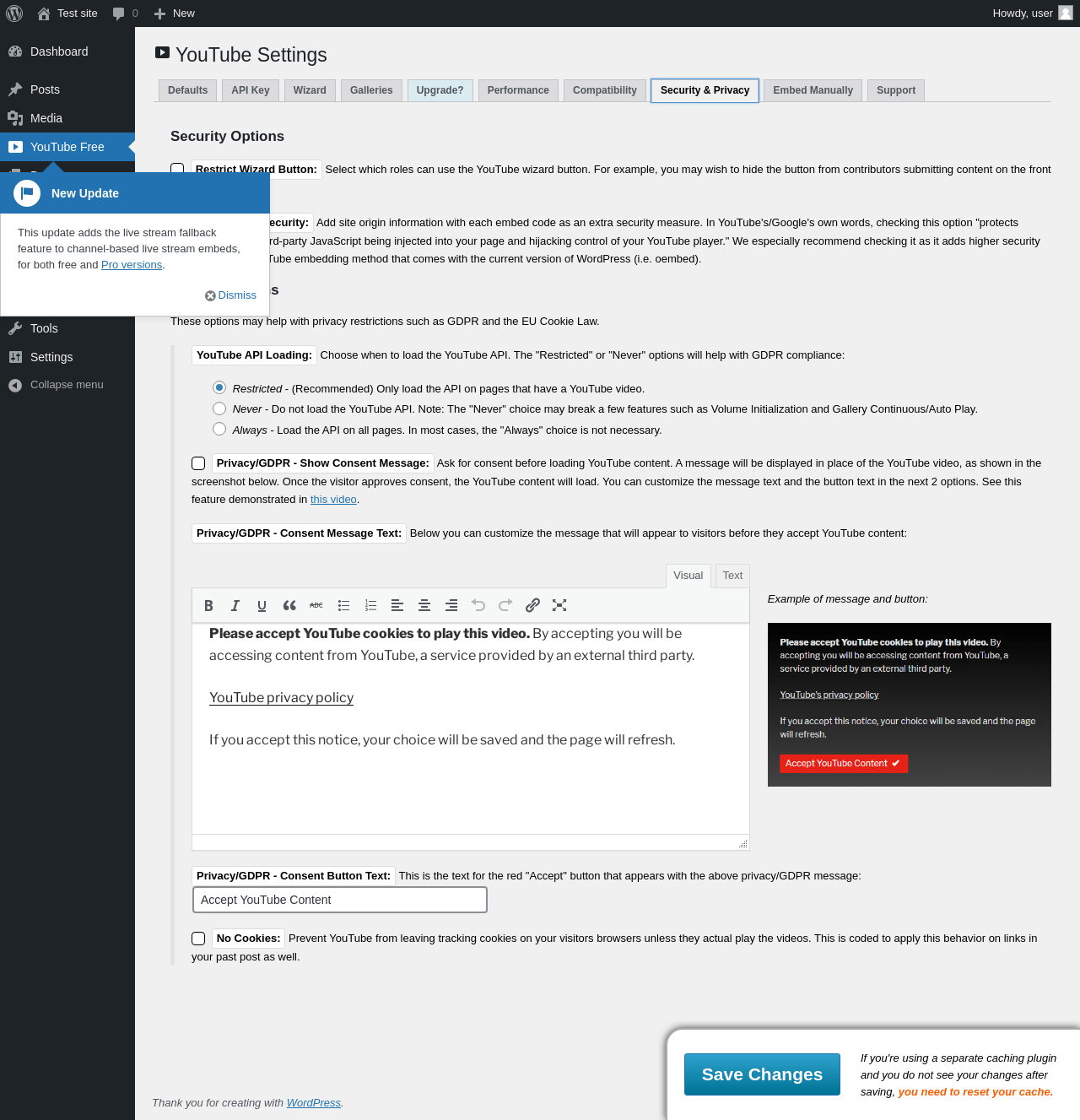Switch editor to Text mode
Viewport: 1080px width, 1120px height.
click(x=732, y=576)
